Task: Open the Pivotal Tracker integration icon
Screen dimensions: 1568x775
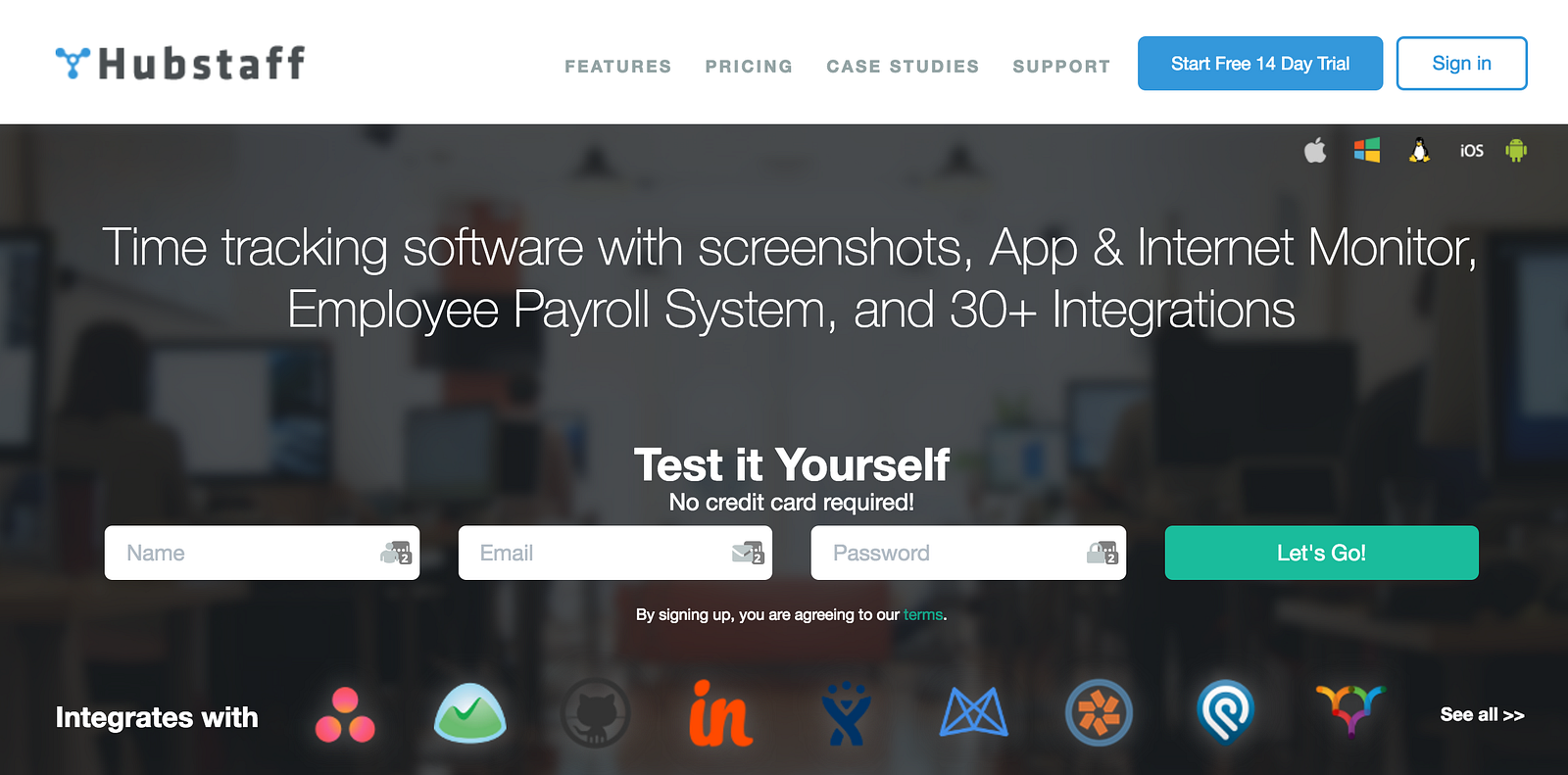Action: pos(1099,712)
